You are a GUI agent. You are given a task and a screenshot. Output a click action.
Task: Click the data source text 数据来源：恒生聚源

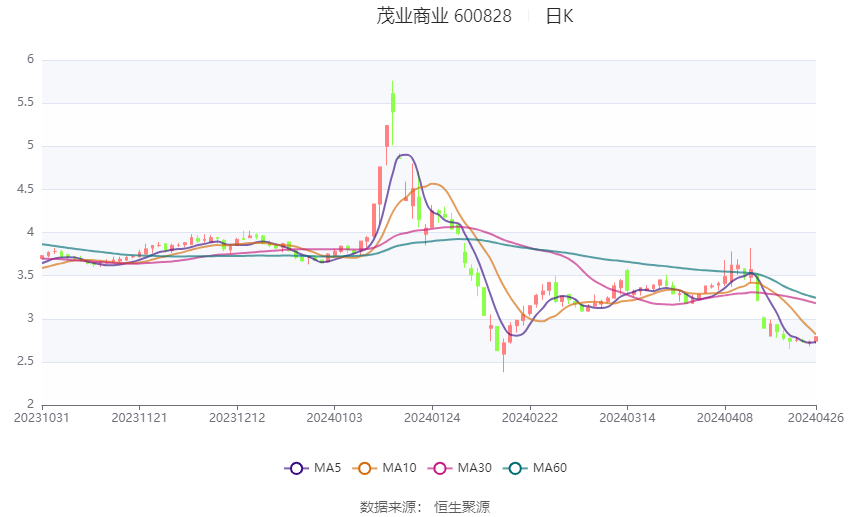click(x=425, y=507)
